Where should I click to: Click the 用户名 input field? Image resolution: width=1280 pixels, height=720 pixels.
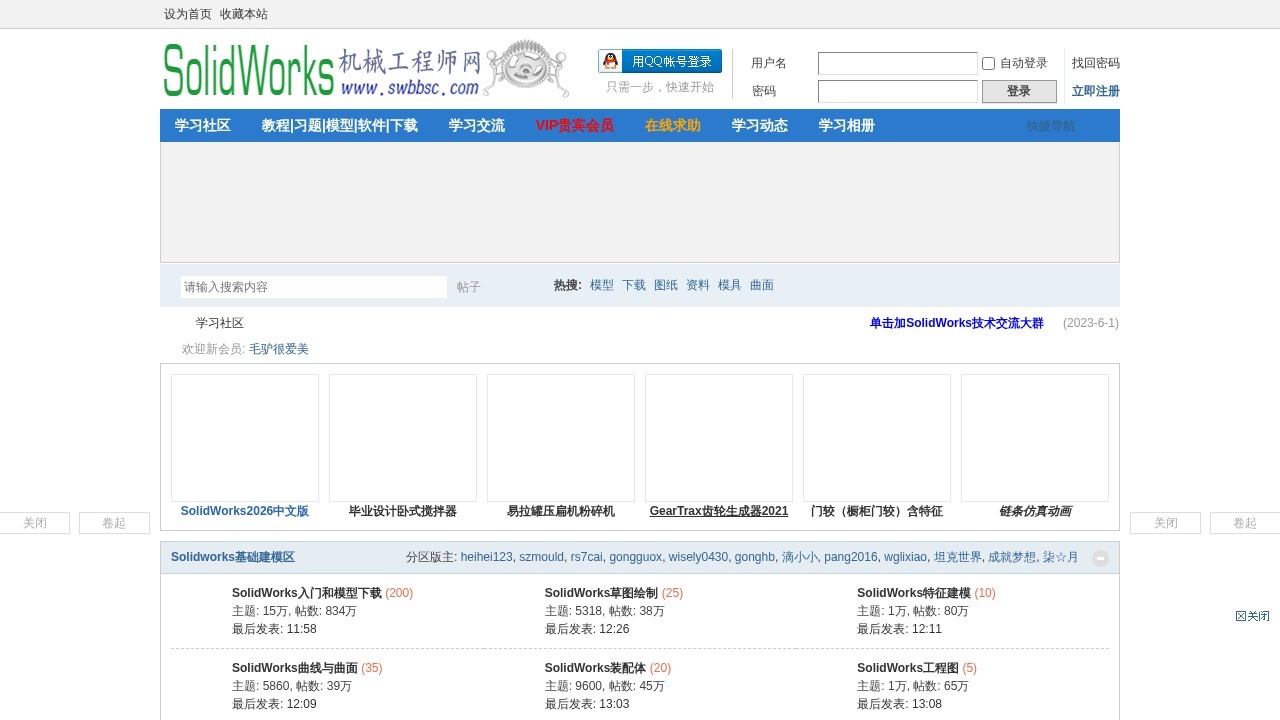[897, 63]
